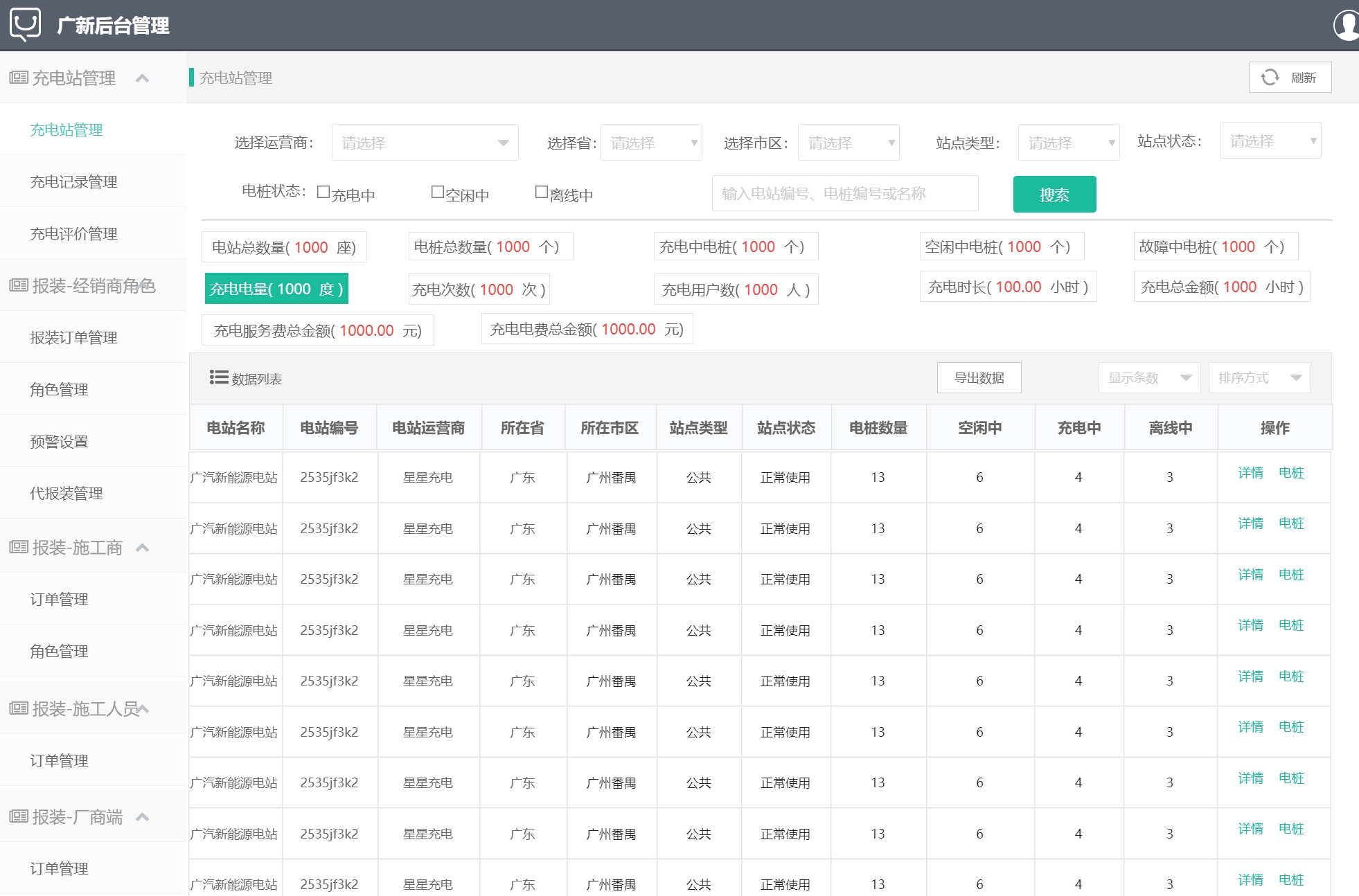
Task: Open 详情 link in the first table row
Action: 1250,473
